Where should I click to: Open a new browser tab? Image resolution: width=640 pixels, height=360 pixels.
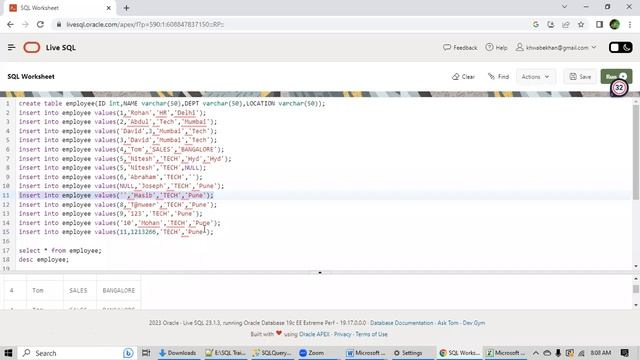[127, 8]
